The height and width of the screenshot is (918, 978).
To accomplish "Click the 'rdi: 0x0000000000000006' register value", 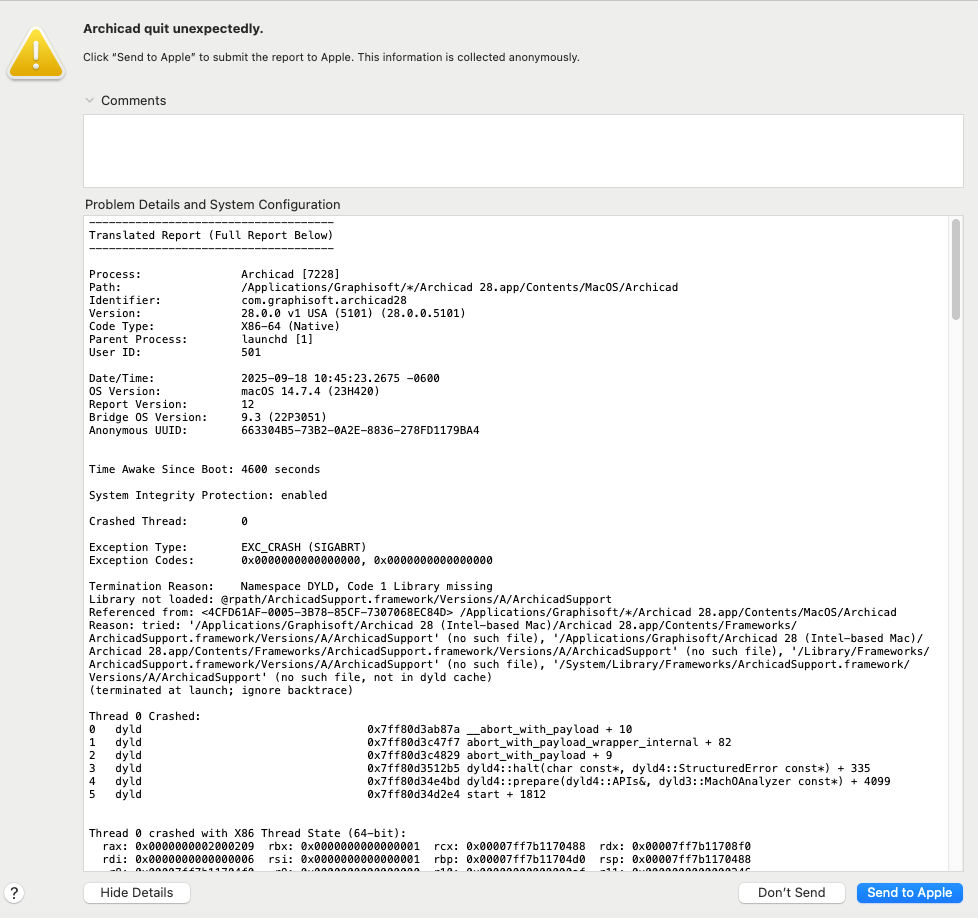I will pyautogui.click(x=178, y=860).
